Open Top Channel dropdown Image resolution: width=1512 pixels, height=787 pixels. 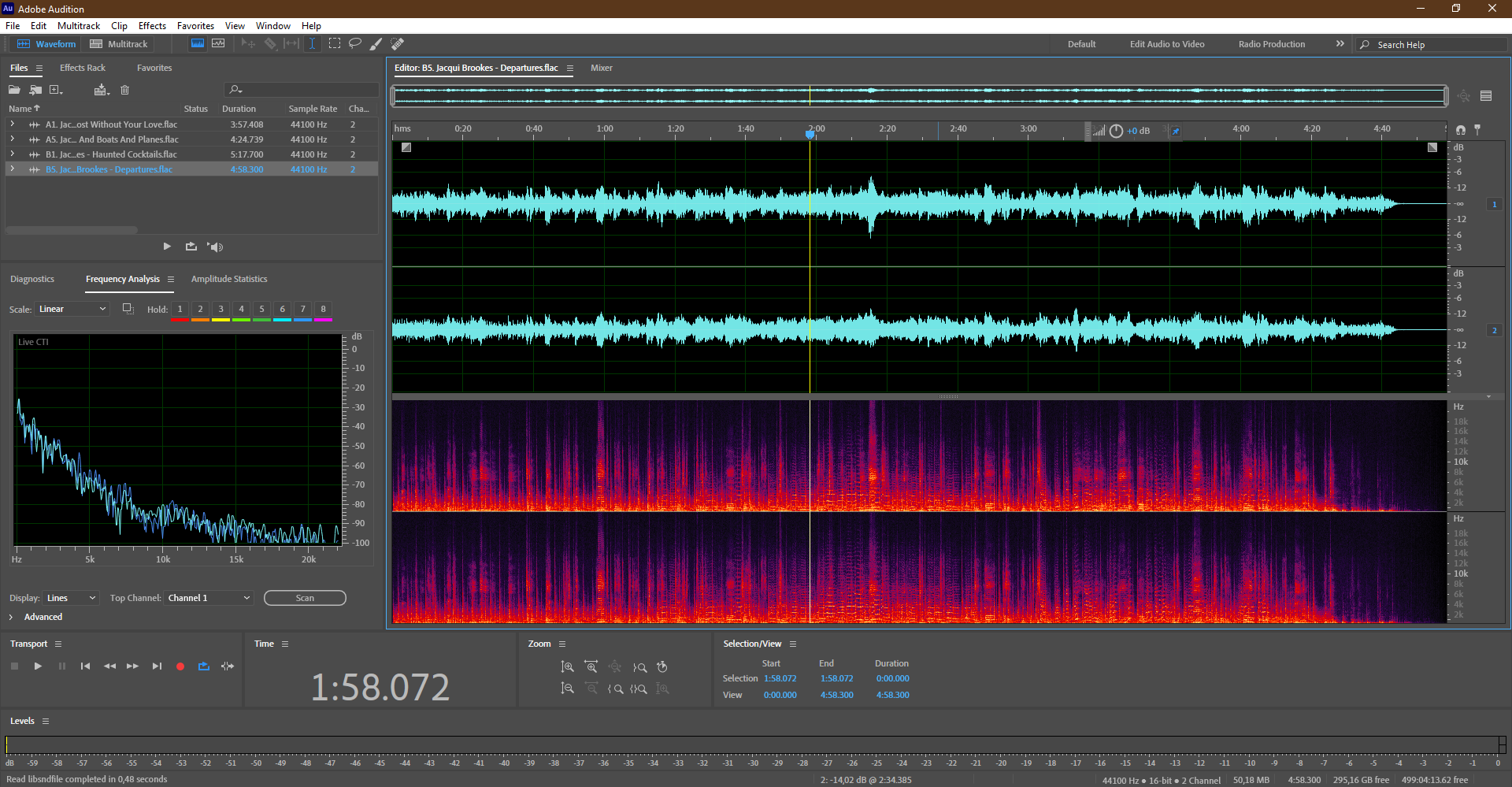click(209, 598)
